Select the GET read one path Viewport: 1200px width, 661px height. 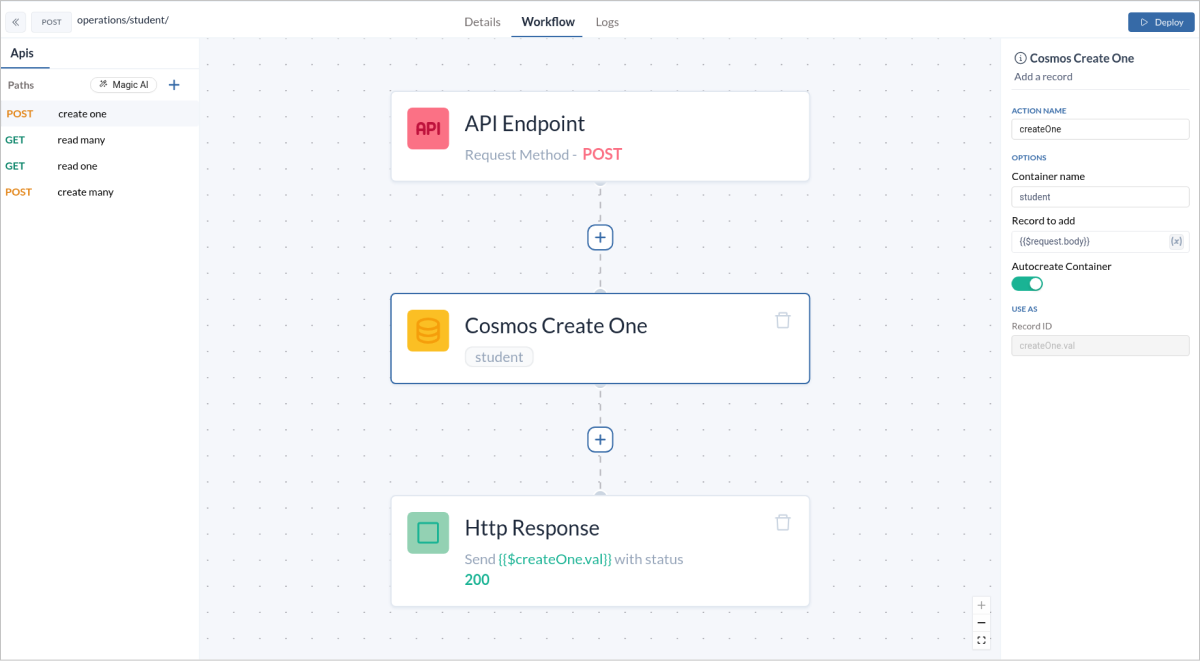coord(99,166)
